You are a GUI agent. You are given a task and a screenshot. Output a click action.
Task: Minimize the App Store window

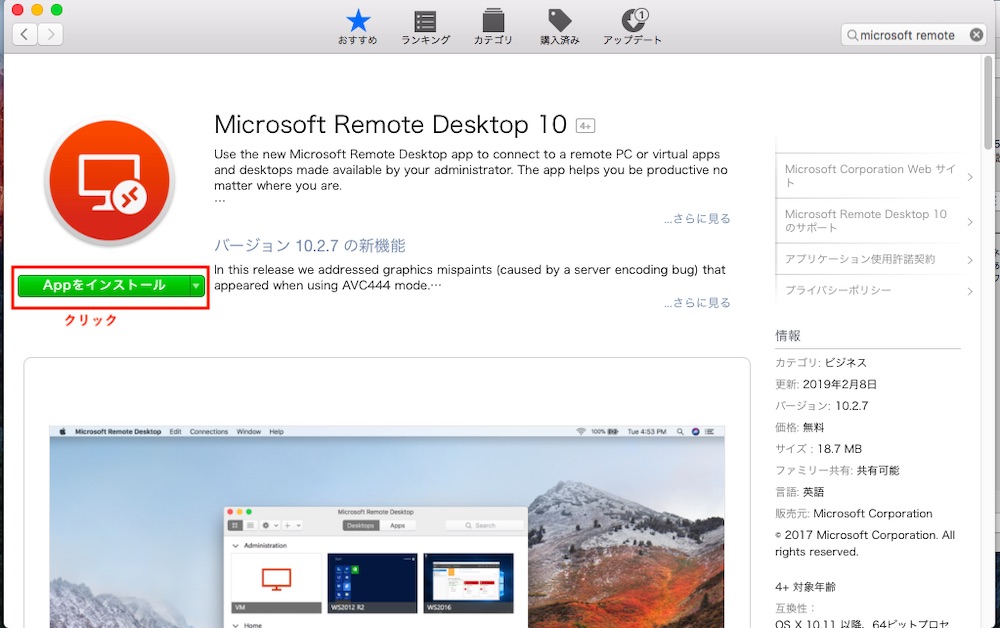click(x=37, y=10)
